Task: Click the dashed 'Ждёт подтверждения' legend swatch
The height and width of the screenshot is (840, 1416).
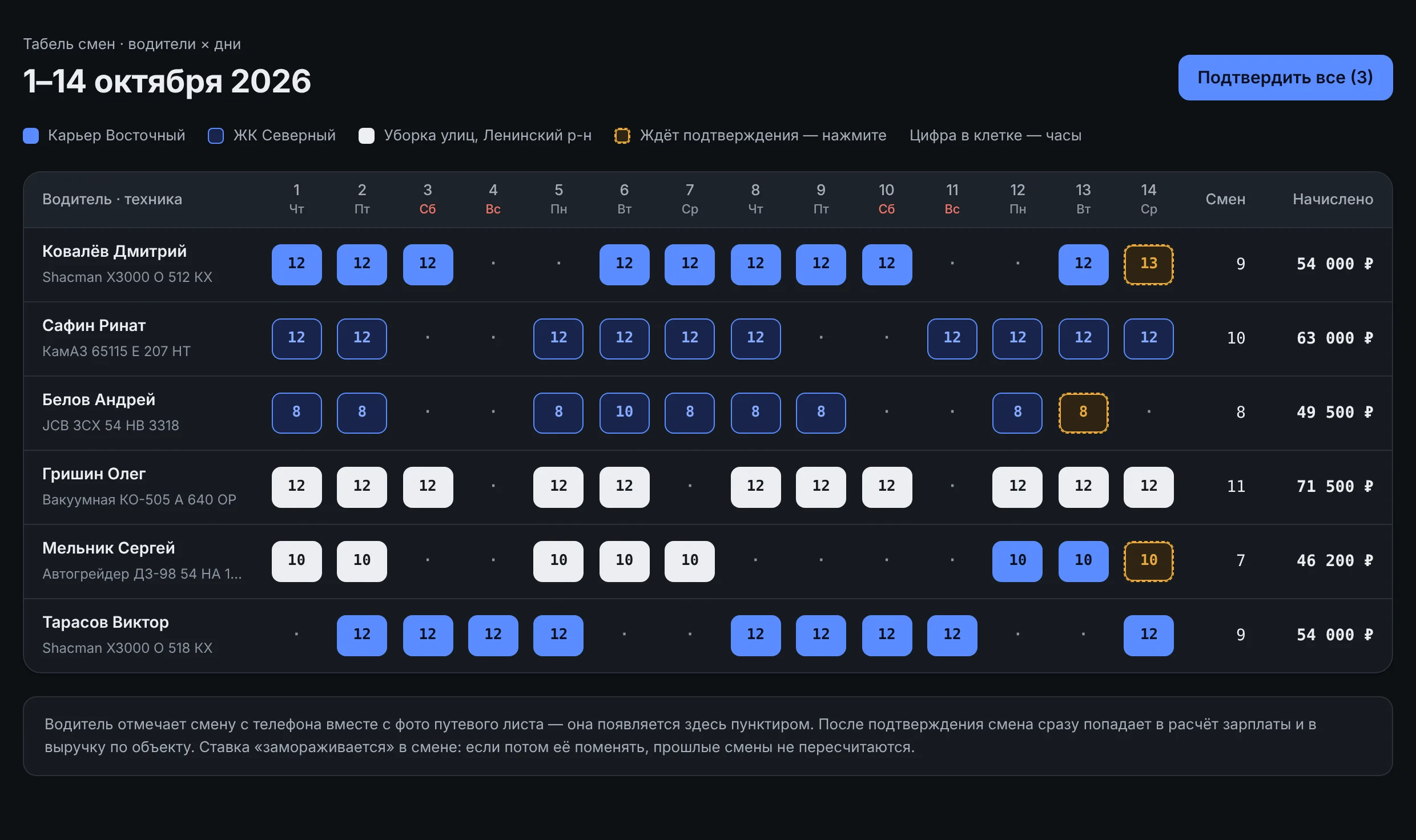Action: 622,136
